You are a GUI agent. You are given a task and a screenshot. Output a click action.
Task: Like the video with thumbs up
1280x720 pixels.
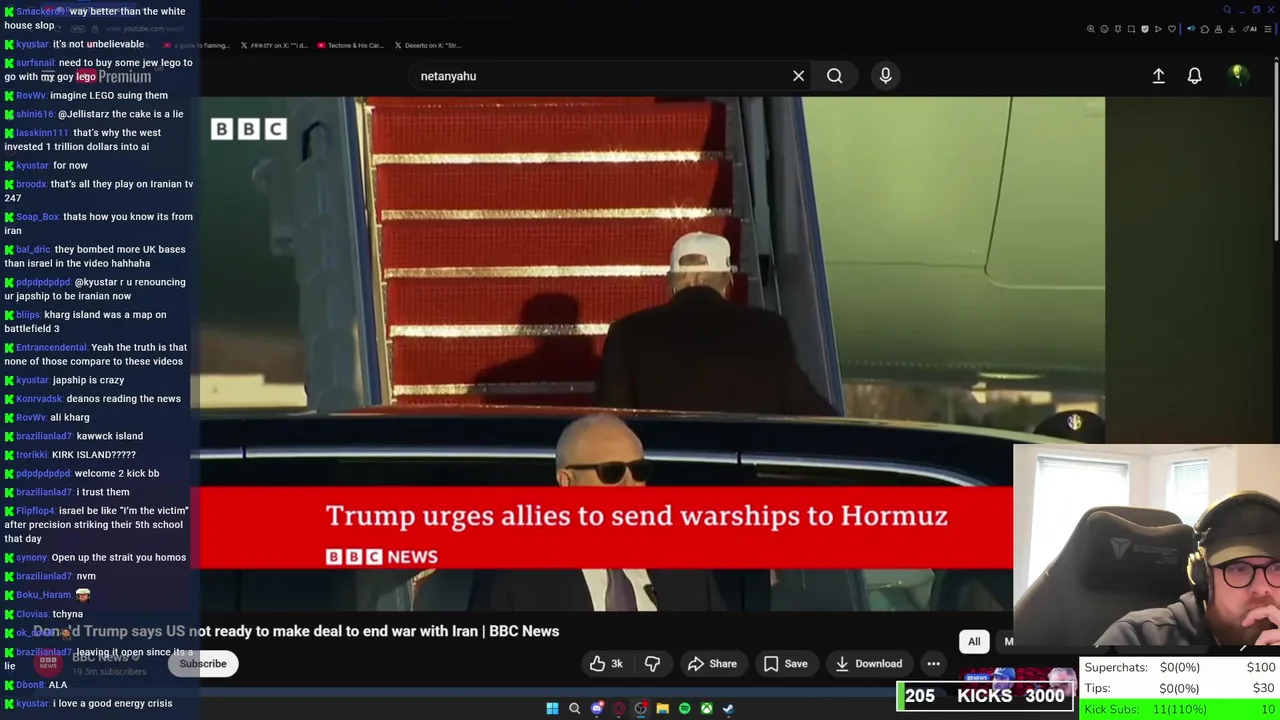[x=606, y=664]
